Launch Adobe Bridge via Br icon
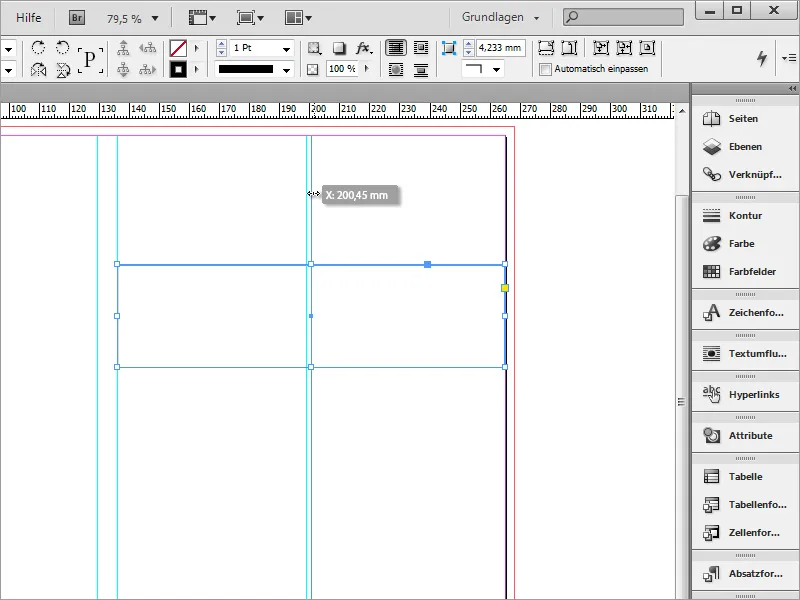The width and height of the screenshot is (800, 600). (77, 18)
